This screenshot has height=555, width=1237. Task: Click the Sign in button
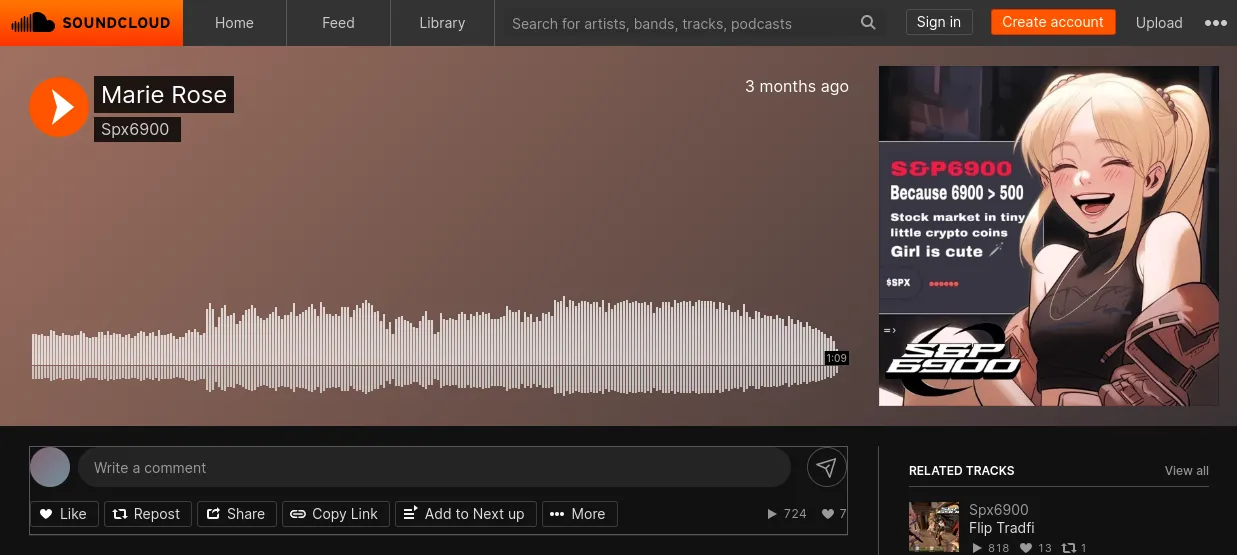point(939,22)
